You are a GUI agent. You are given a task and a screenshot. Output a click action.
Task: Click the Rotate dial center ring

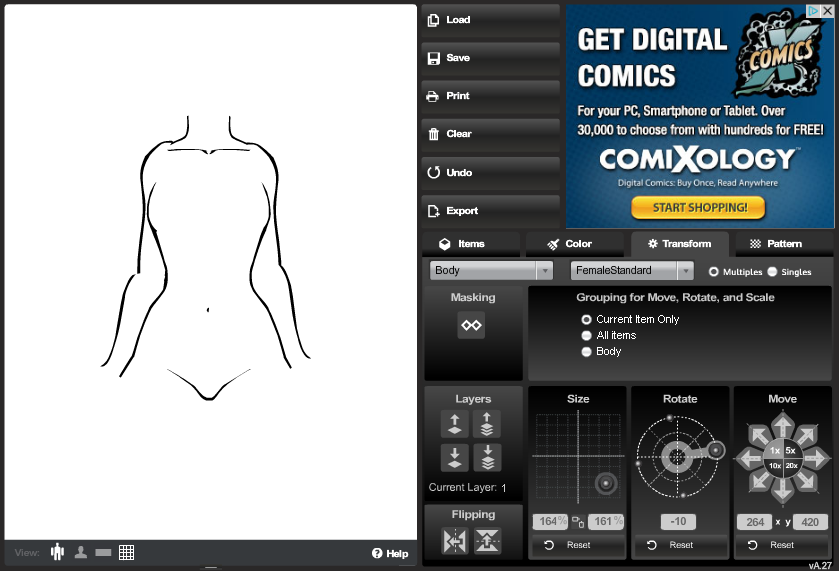coord(677,457)
